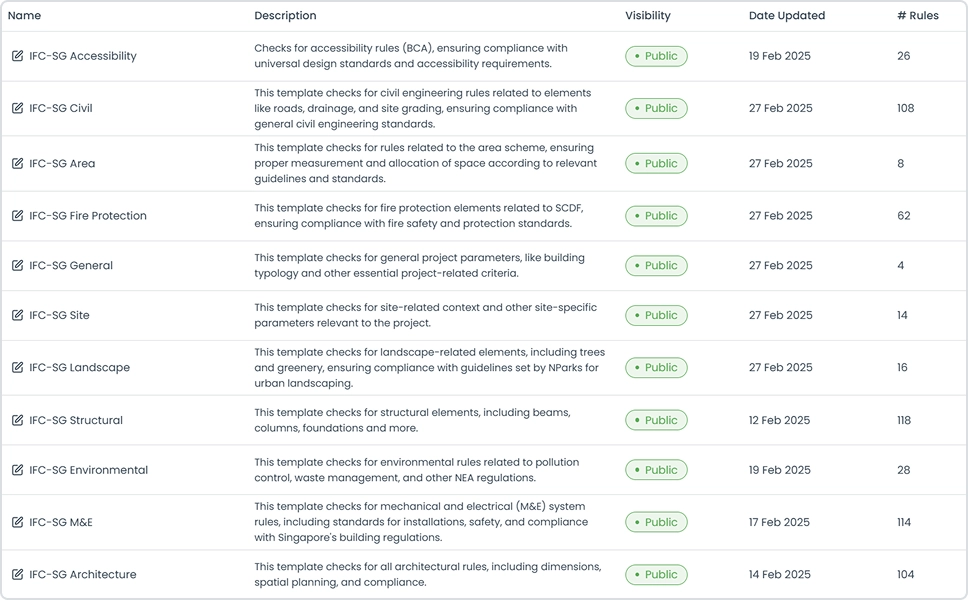This screenshot has width=968, height=600.
Task: Click edit icon beside IFC-SG M&E
Action: pos(17,522)
